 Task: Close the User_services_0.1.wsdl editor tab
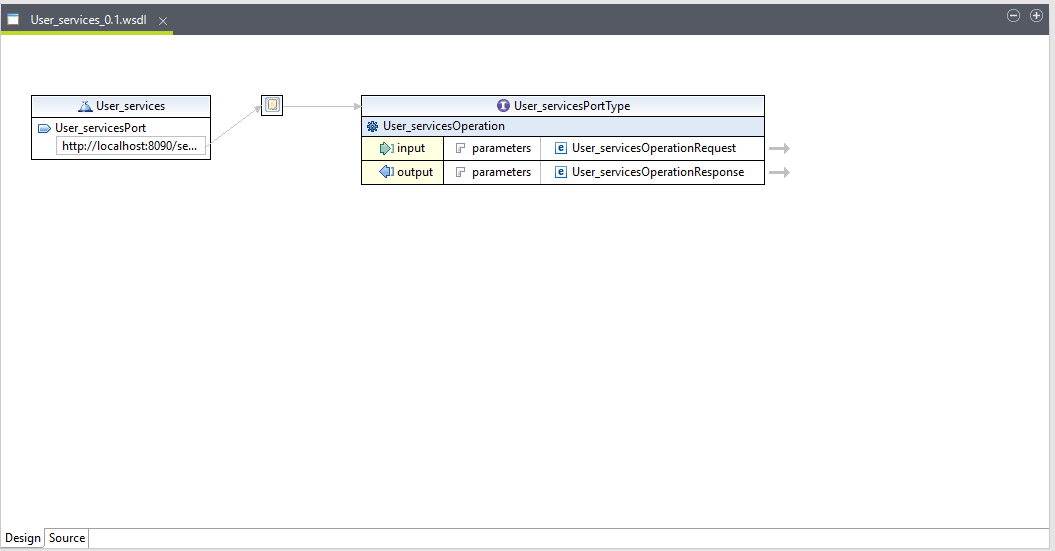click(x=164, y=20)
